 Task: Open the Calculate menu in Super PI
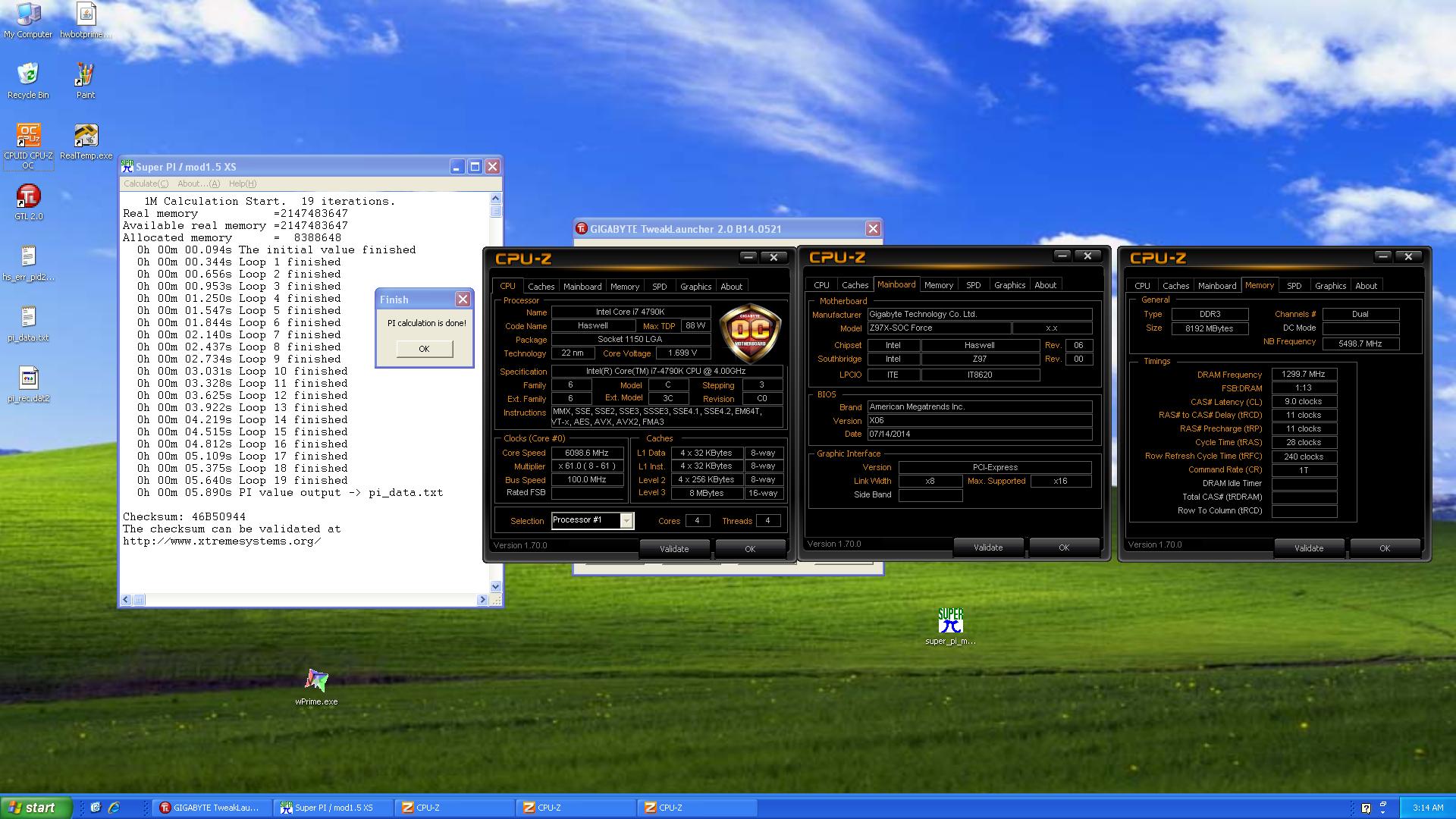click(x=146, y=184)
